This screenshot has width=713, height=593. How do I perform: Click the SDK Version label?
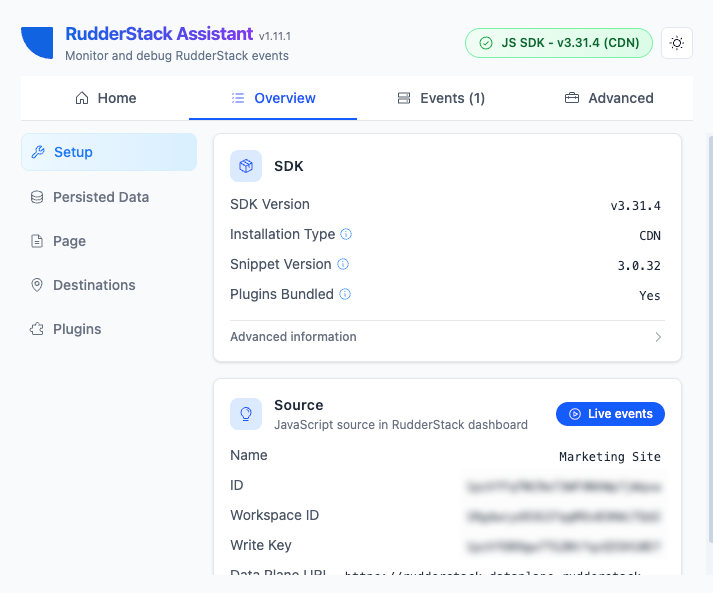[270, 204]
